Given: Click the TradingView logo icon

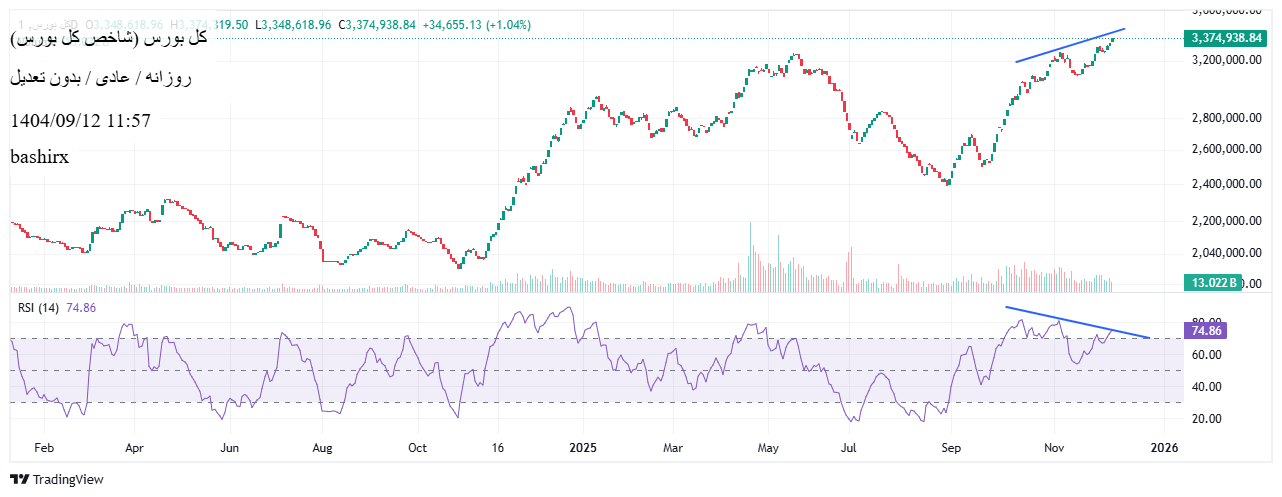Looking at the screenshot, I should point(19,480).
